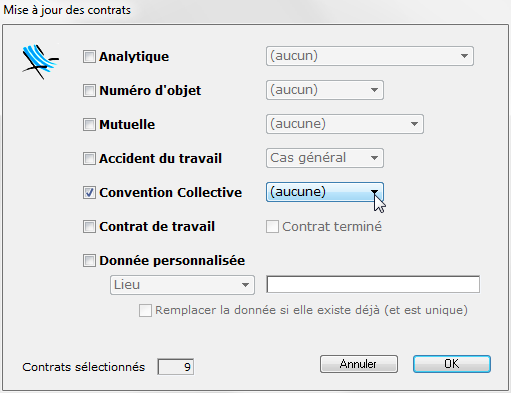Image resolution: width=511 pixels, height=393 pixels.
Task: Open the Mutuelle (aucune) dropdown
Action: click(x=345, y=124)
